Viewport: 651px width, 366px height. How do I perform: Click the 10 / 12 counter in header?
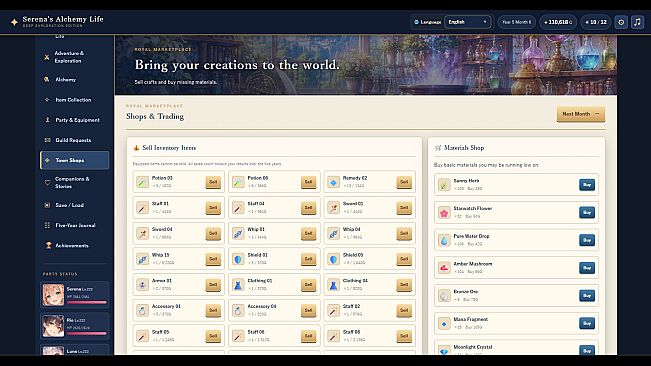(596, 22)
